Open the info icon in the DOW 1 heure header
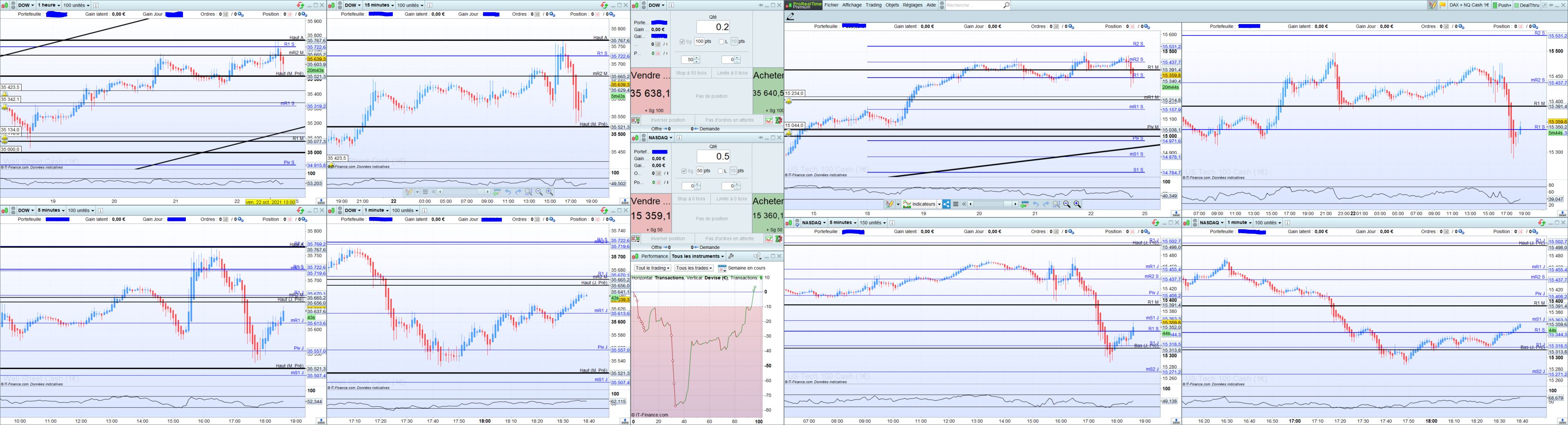The height and width of the screenshot is (425, 1568). (x=96, y=5)
